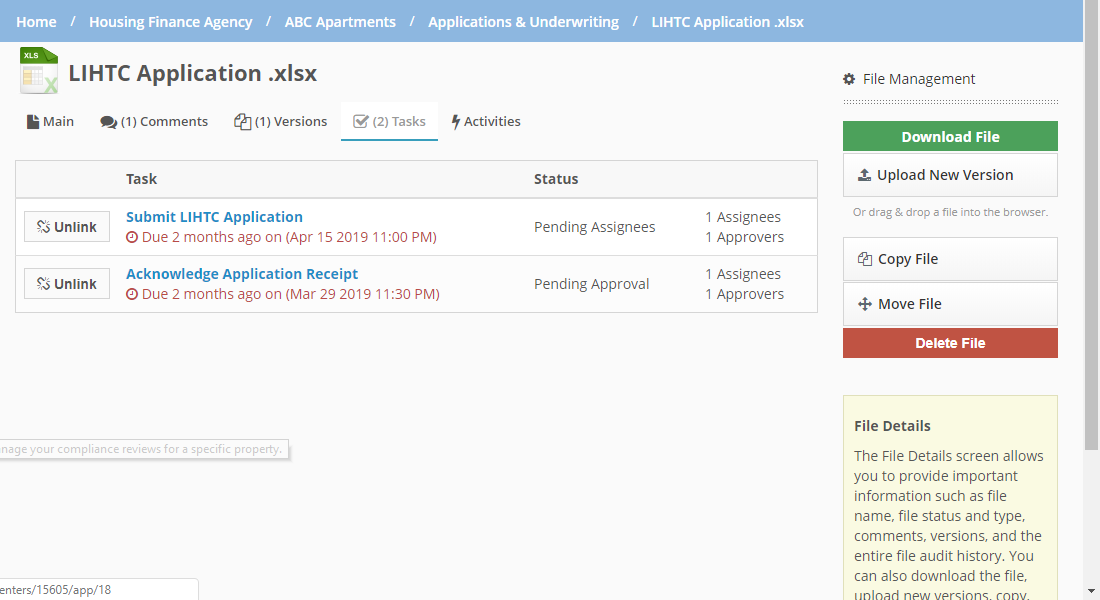Viewport: 1100px width, 600px height.
Task: Open the Main tab
Action: pos(50,121)
